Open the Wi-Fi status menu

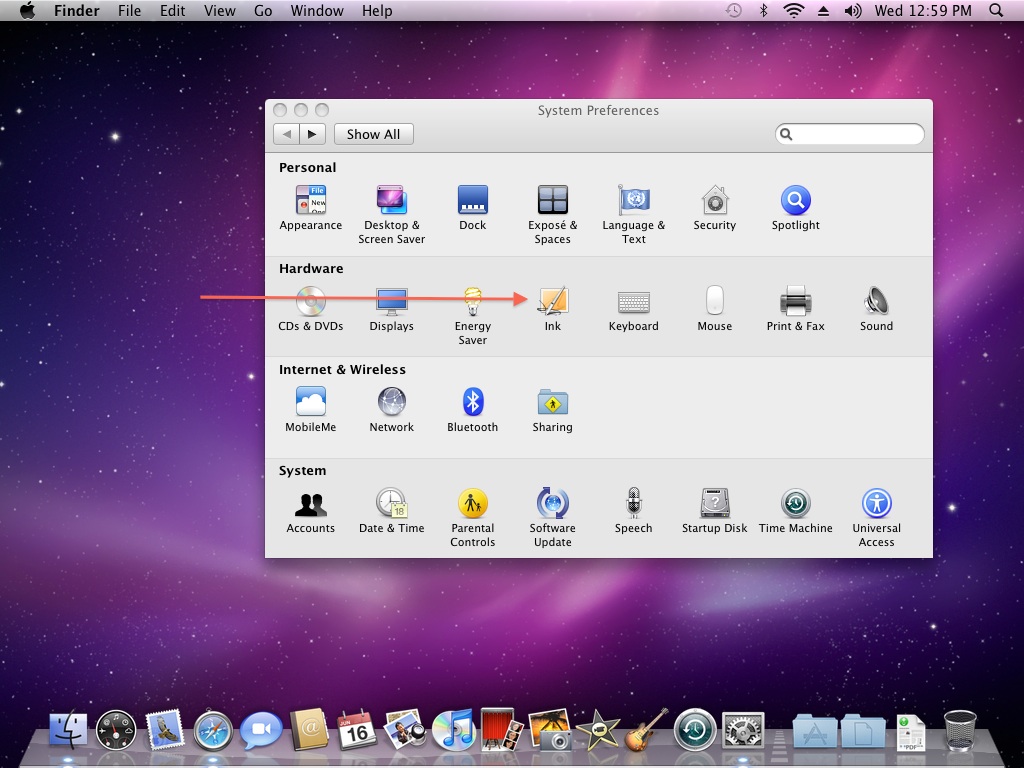pos(793,10)
